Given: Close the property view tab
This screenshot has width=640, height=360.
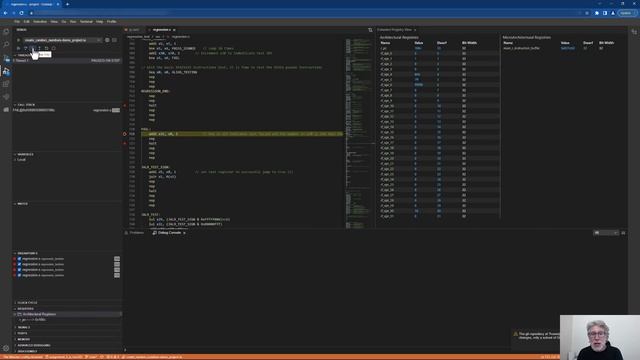Looking at the screenshot, I should click(x=415, y=30).
